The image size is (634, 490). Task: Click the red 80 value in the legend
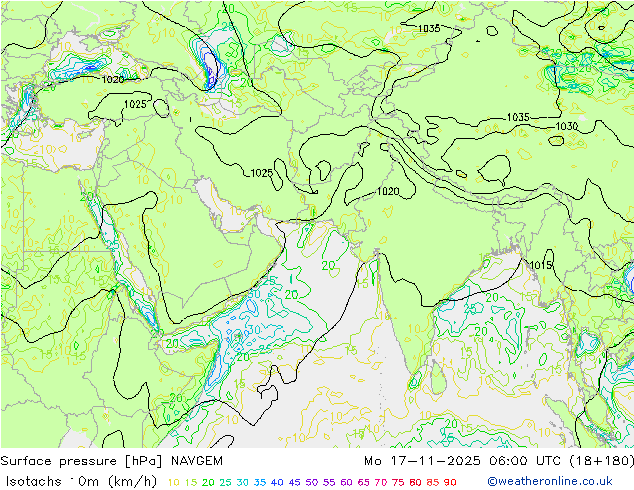415,482
